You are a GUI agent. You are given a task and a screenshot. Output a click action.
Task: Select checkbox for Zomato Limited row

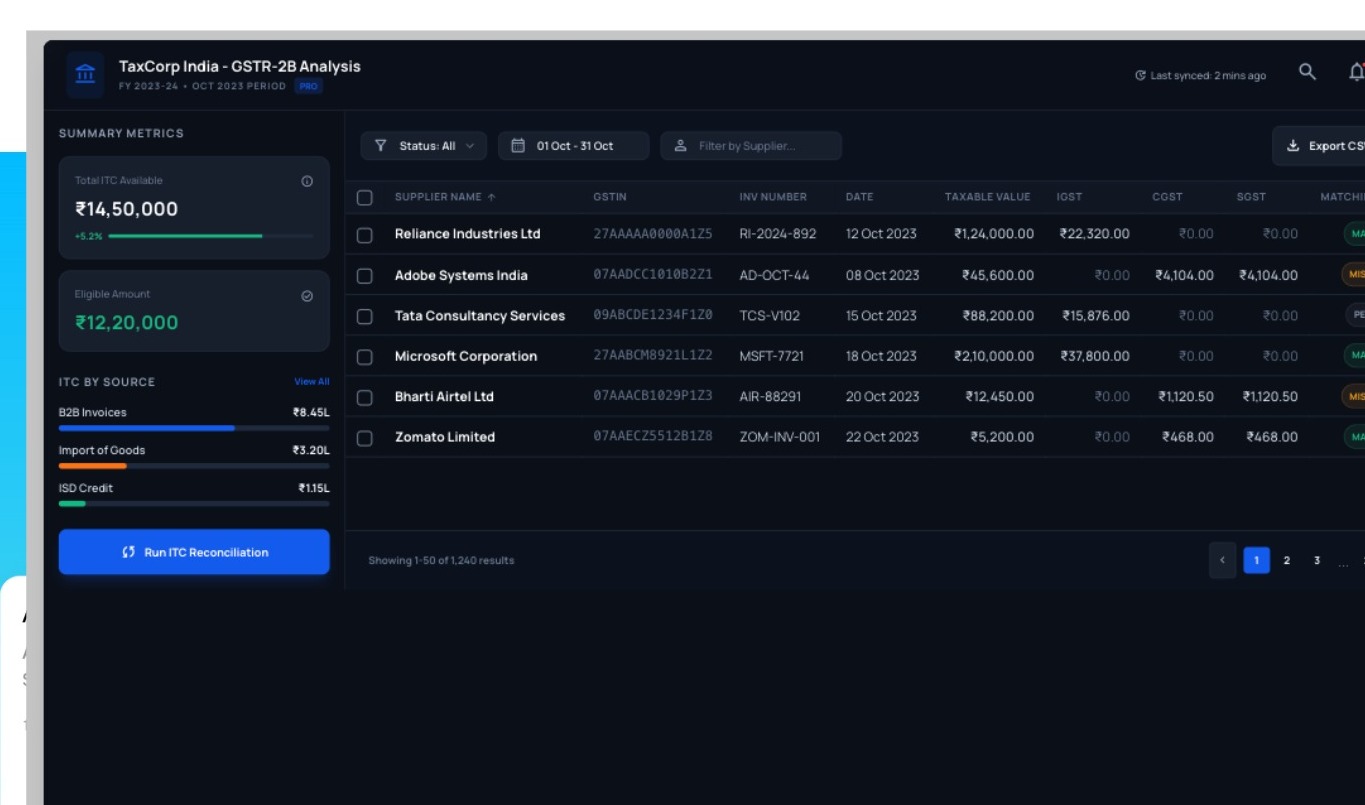365,438
